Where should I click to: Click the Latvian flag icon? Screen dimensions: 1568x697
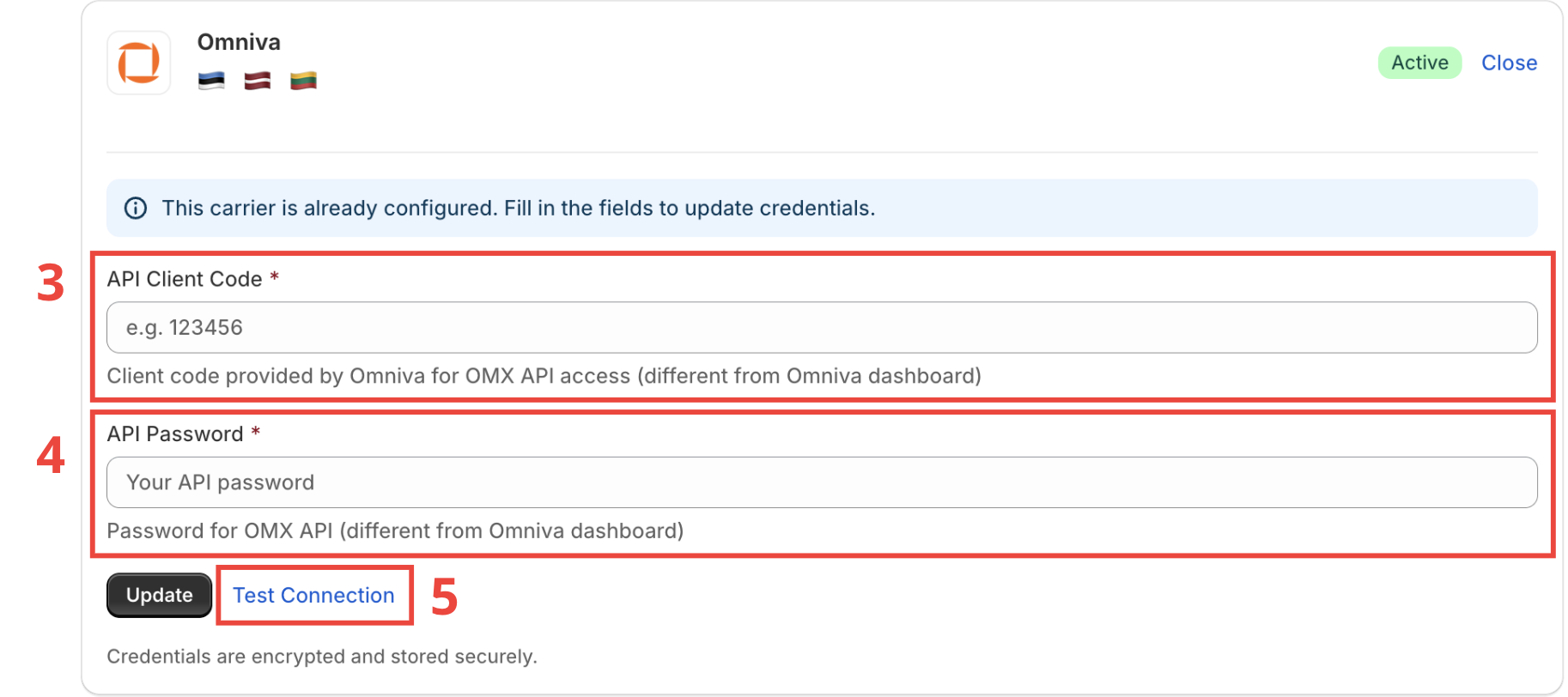click(258, 81)
